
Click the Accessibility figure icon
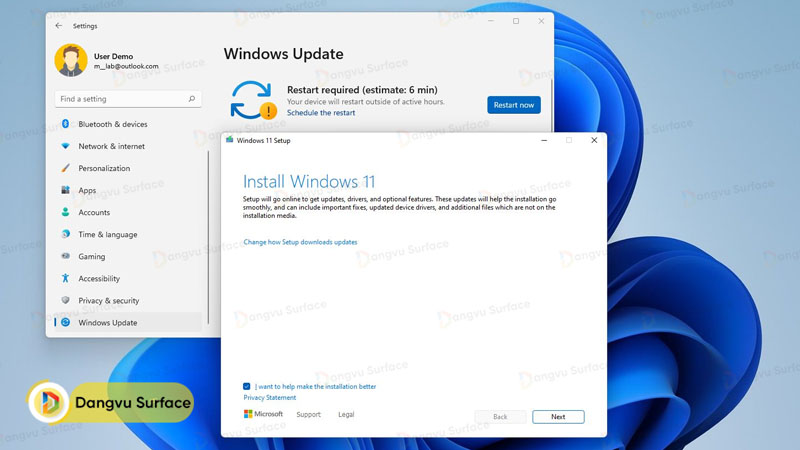click(x=66, y=278)
